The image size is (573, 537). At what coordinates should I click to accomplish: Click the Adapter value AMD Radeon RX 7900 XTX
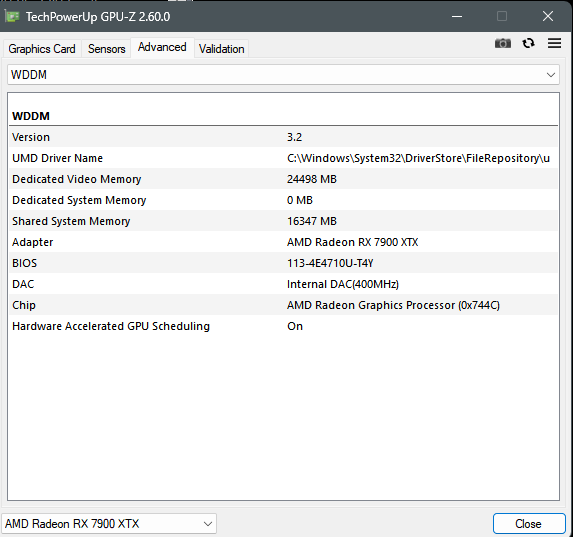point(353,242)
